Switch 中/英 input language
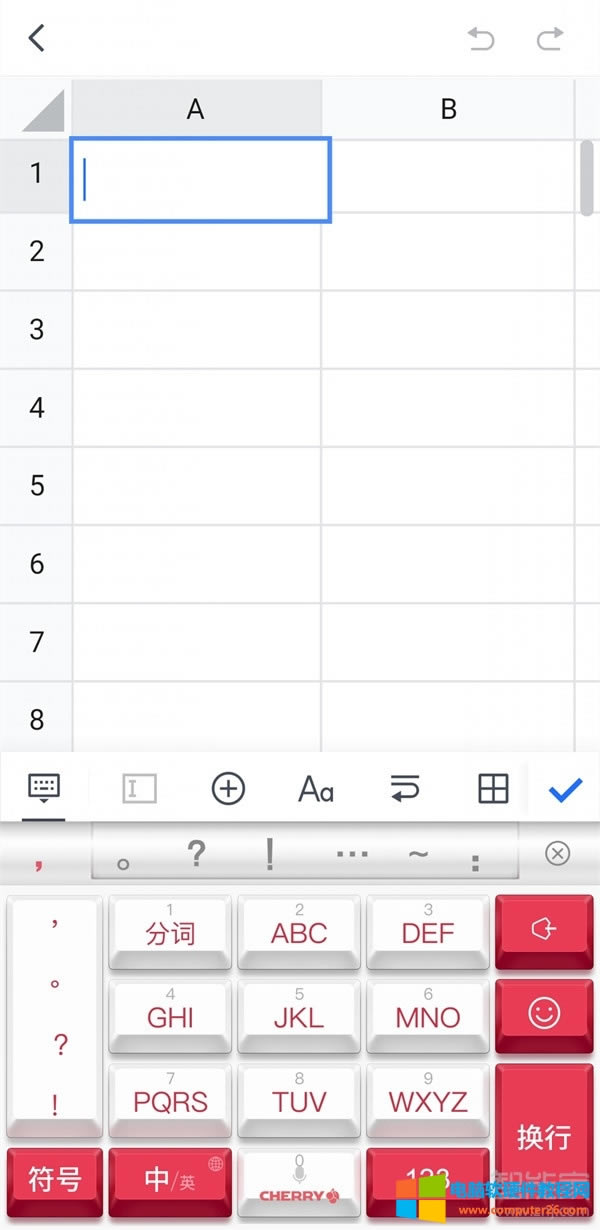The height and width of the screenshot is (1230, 600). tap(170, 1181)
